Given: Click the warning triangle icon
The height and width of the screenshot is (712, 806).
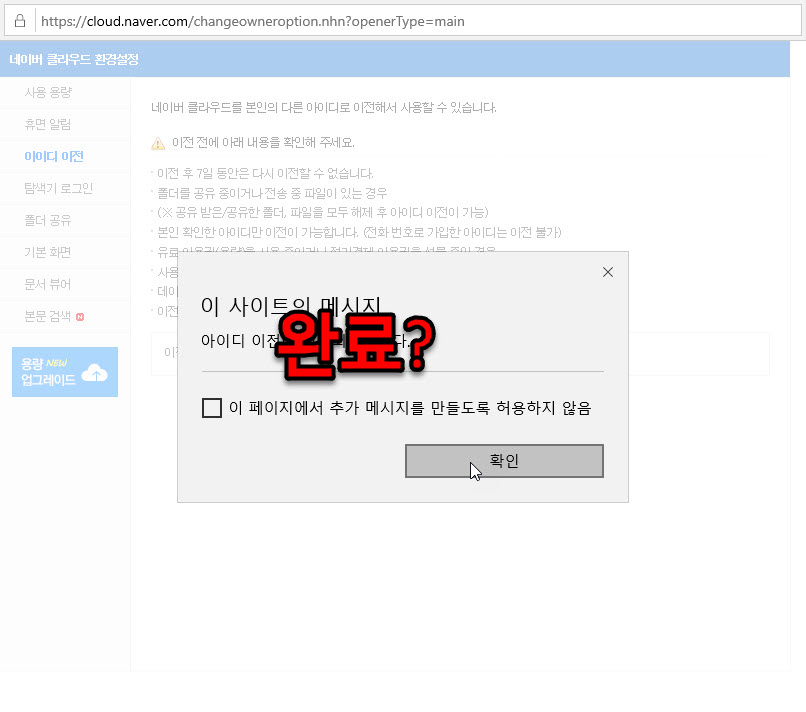Looking at the screenshot, I should 158,143.
